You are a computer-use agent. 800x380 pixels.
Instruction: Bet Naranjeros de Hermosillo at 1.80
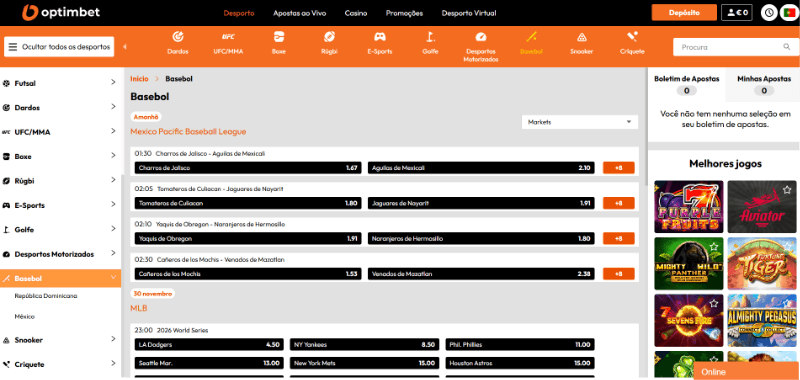(481, 238)
